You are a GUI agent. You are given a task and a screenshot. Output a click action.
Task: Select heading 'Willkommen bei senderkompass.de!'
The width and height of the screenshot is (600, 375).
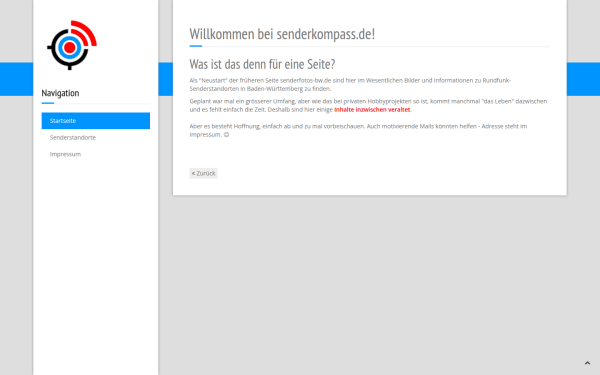click(282, 34)
